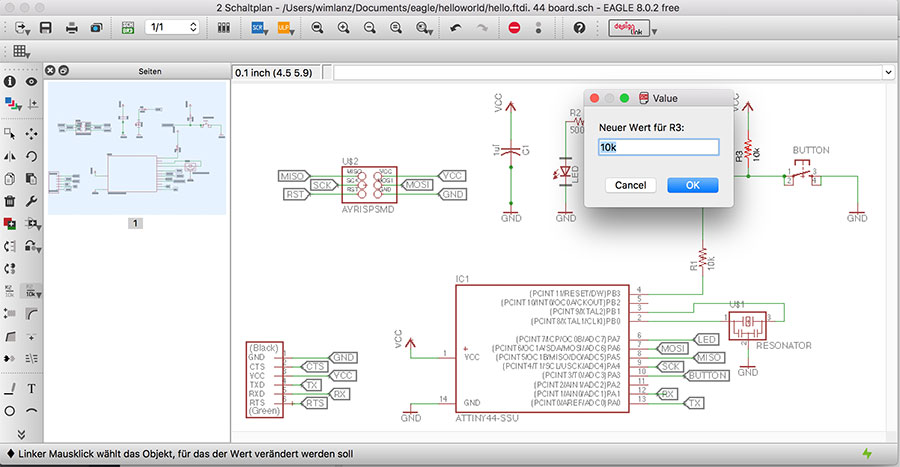Image resolution: width=900 pixels, height=467 pixels.
Task: Expand more tools chevron at toolbar bottom
Action: (x=21, y=434)
